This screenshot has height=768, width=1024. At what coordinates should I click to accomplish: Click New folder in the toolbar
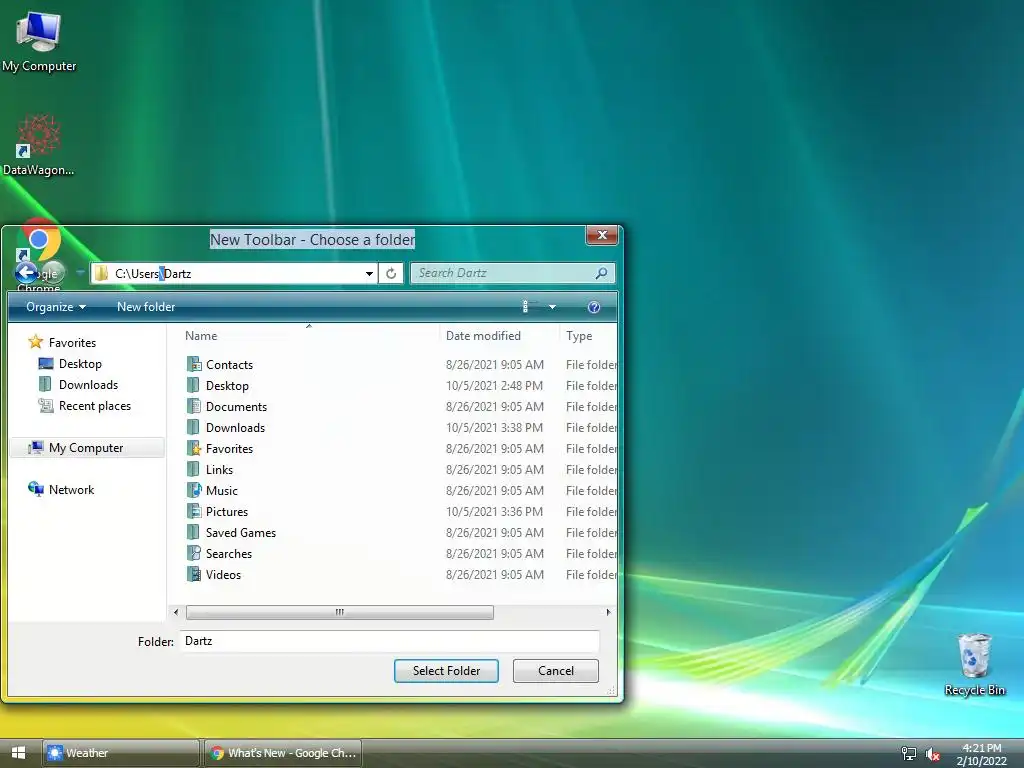click(x=146, y=307)
